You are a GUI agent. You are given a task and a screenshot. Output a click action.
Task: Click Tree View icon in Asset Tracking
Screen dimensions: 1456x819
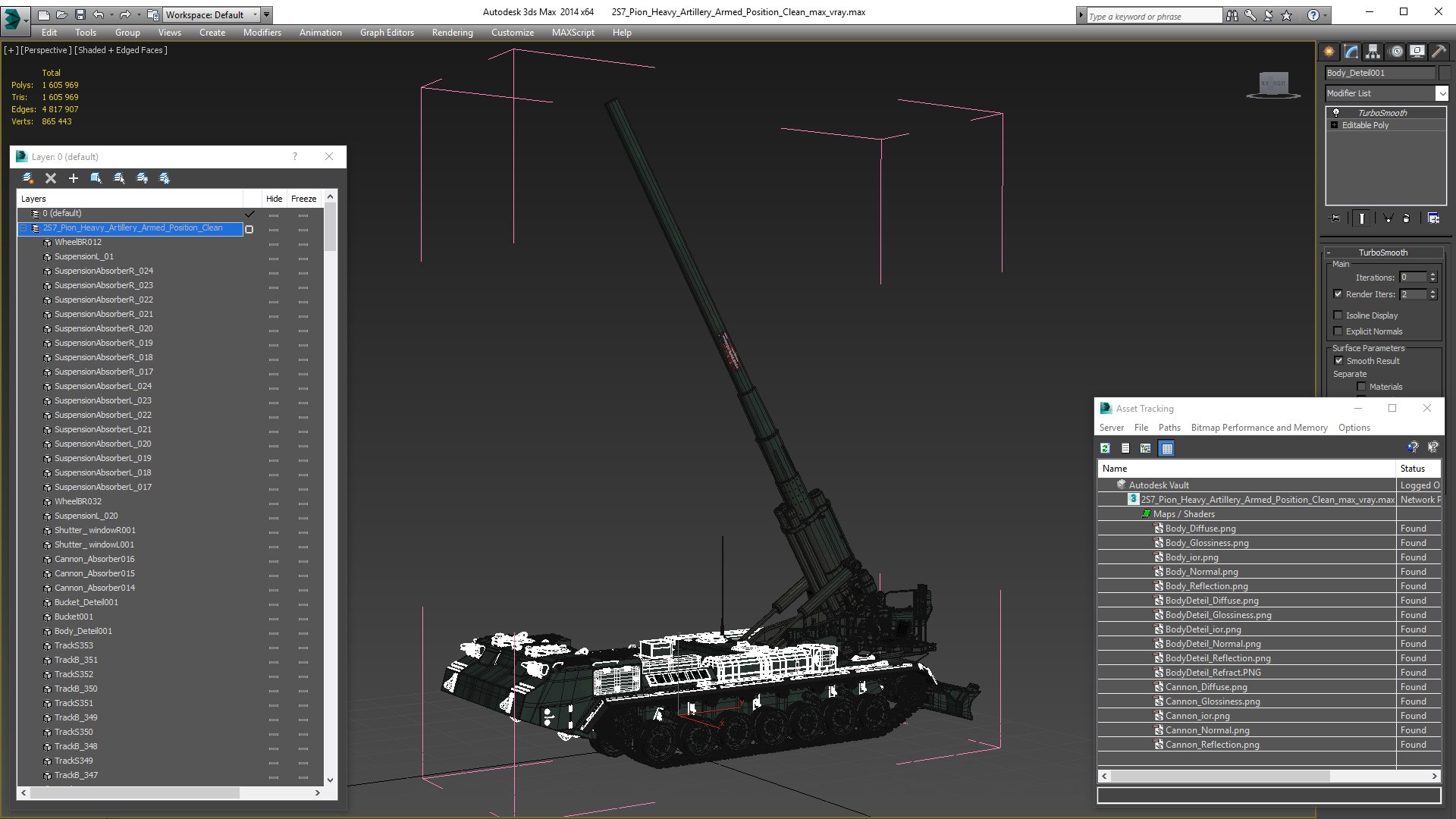(x=1146, y=448)
